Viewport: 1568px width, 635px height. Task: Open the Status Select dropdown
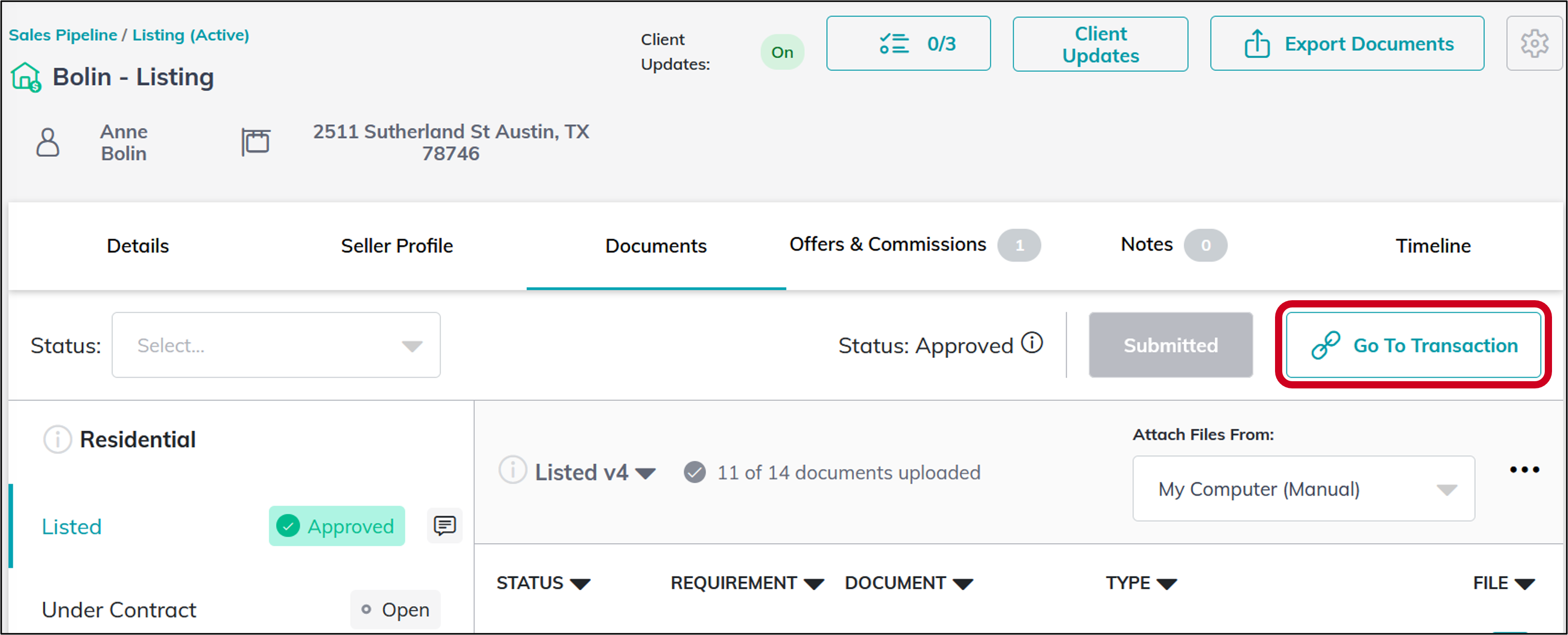coord(275,345)
